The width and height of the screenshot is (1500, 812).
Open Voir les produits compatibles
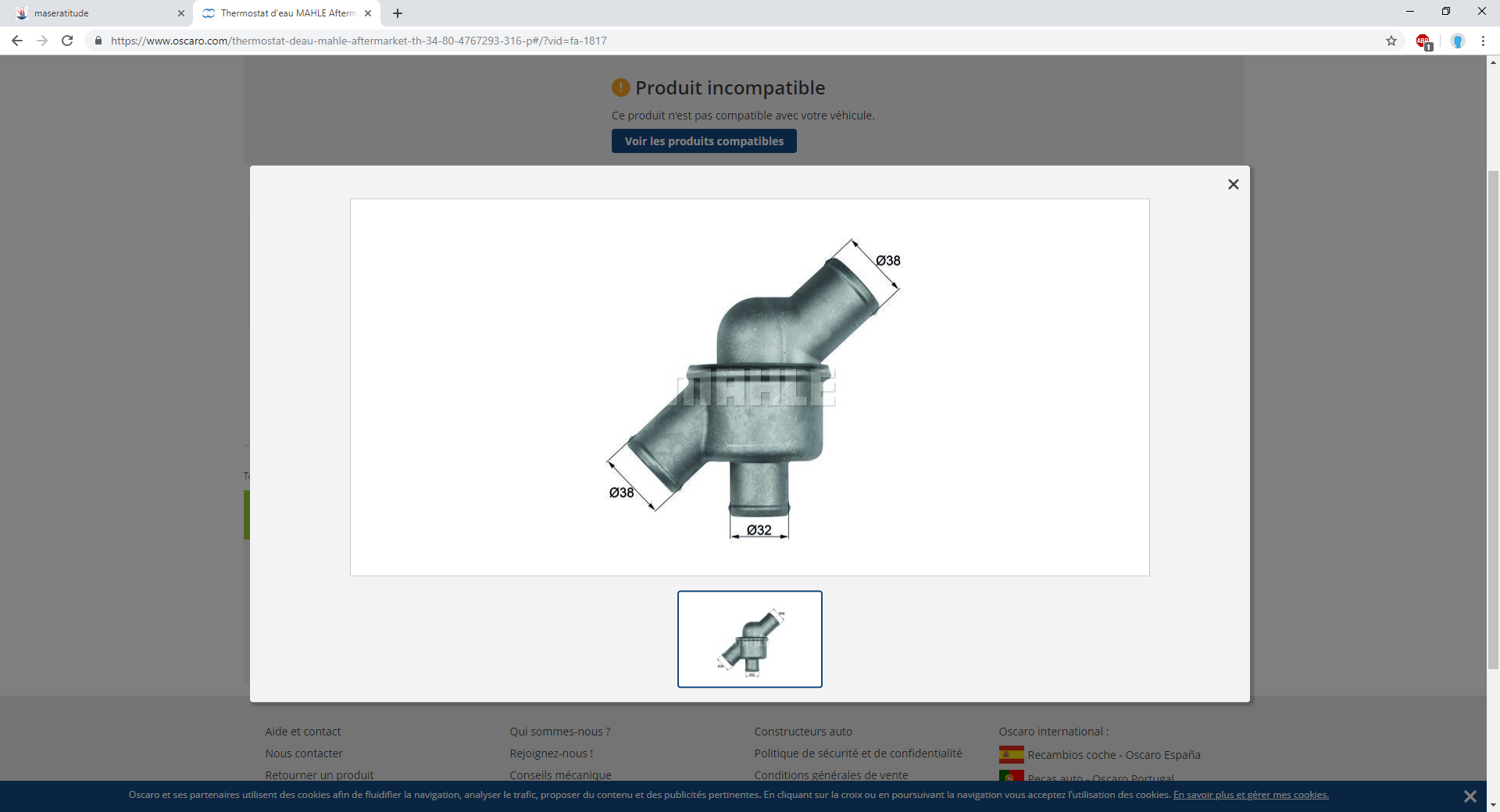click(x=704, y=141)
